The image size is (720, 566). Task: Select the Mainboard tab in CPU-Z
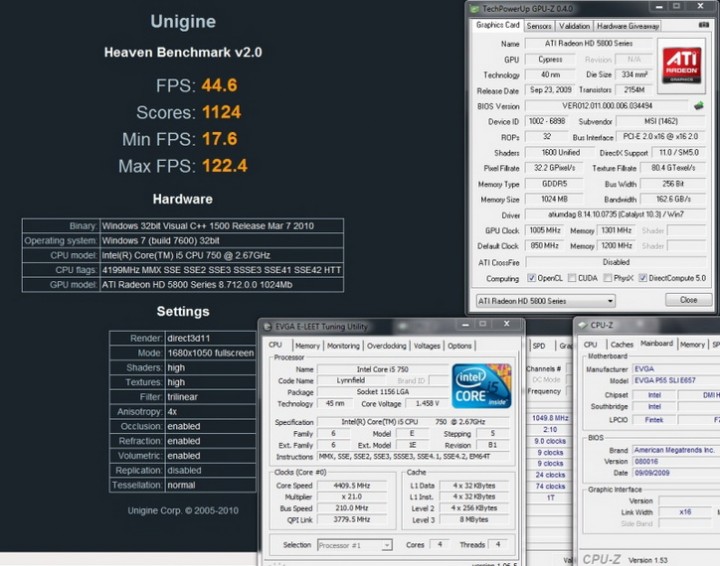coord(657,343)
